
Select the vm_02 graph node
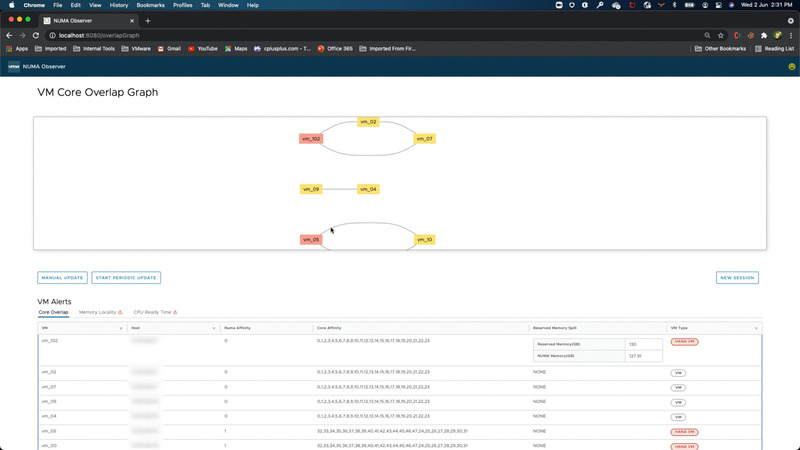point(368,122)
